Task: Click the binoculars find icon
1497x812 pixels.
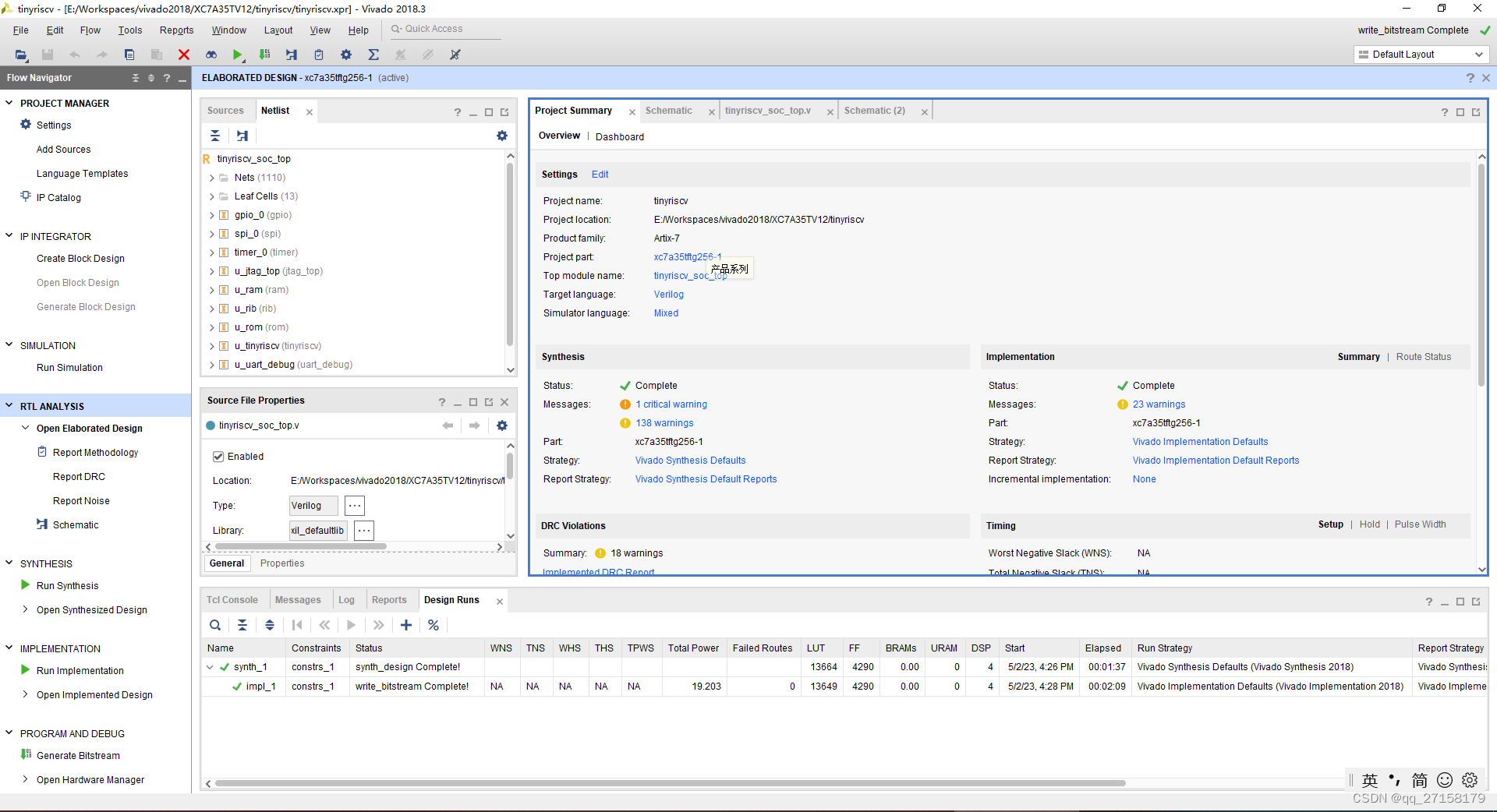Action: click(x=211, y=55)
